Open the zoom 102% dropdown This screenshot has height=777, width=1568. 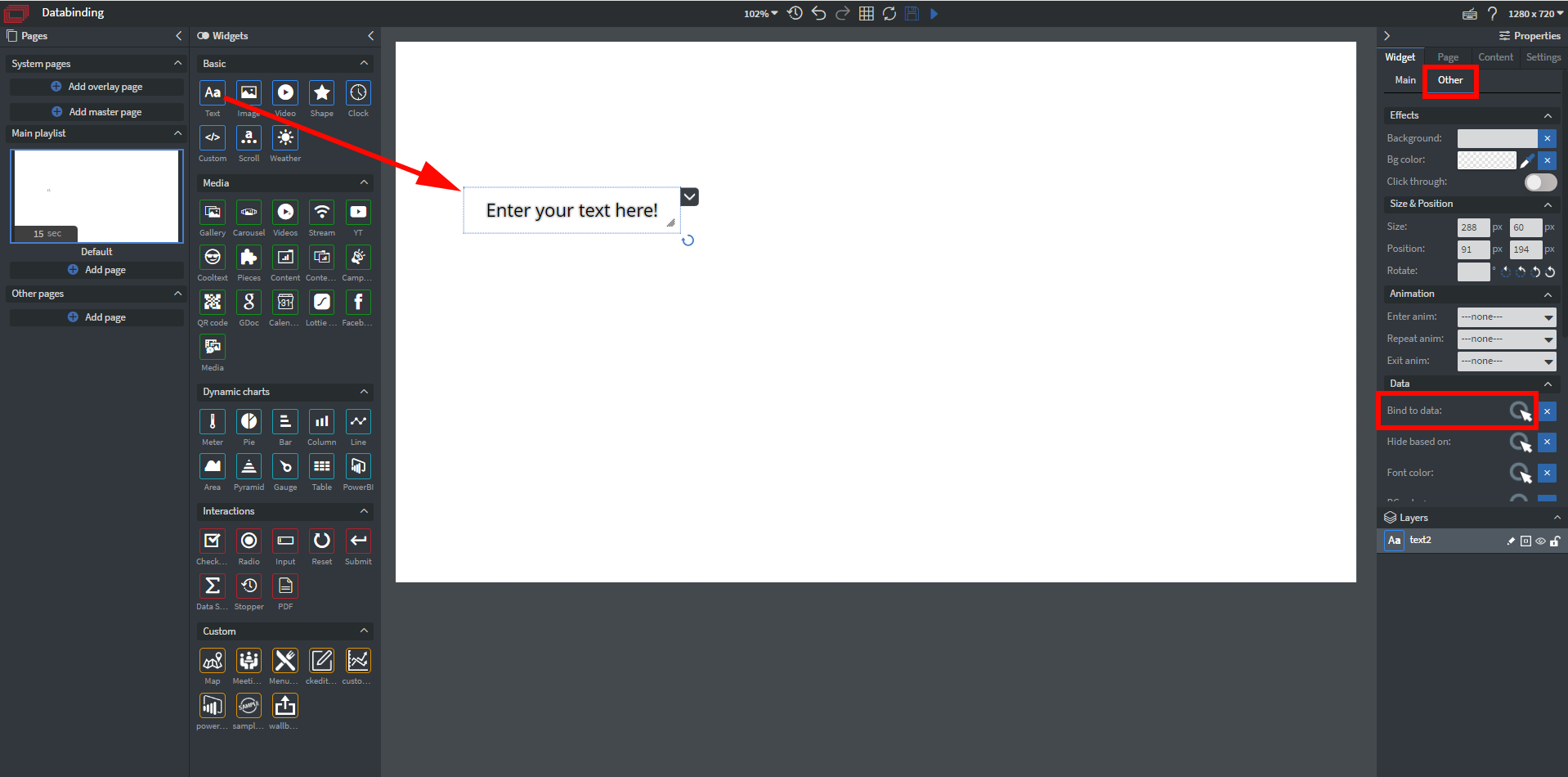[760, 14]
